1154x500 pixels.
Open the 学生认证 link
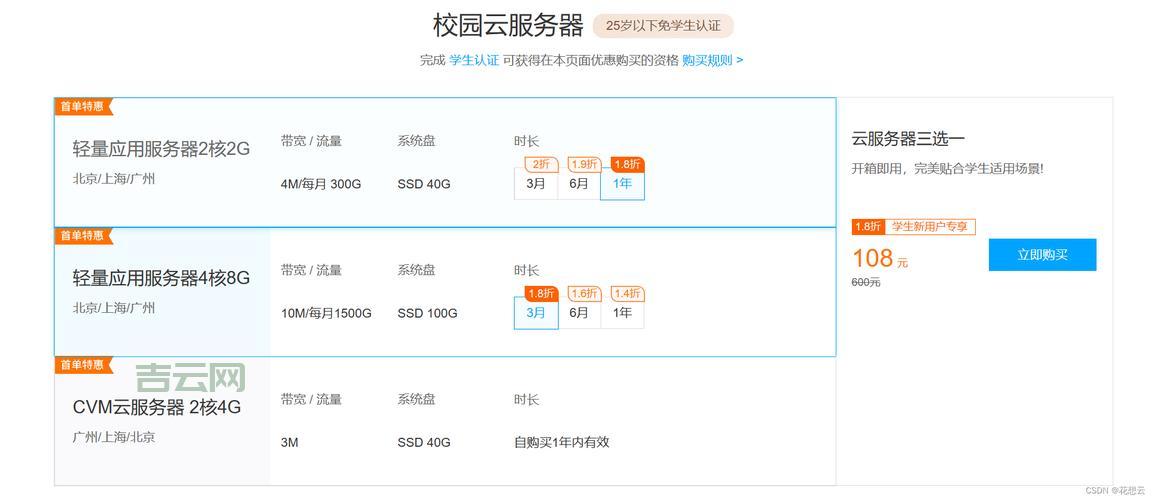474,60
